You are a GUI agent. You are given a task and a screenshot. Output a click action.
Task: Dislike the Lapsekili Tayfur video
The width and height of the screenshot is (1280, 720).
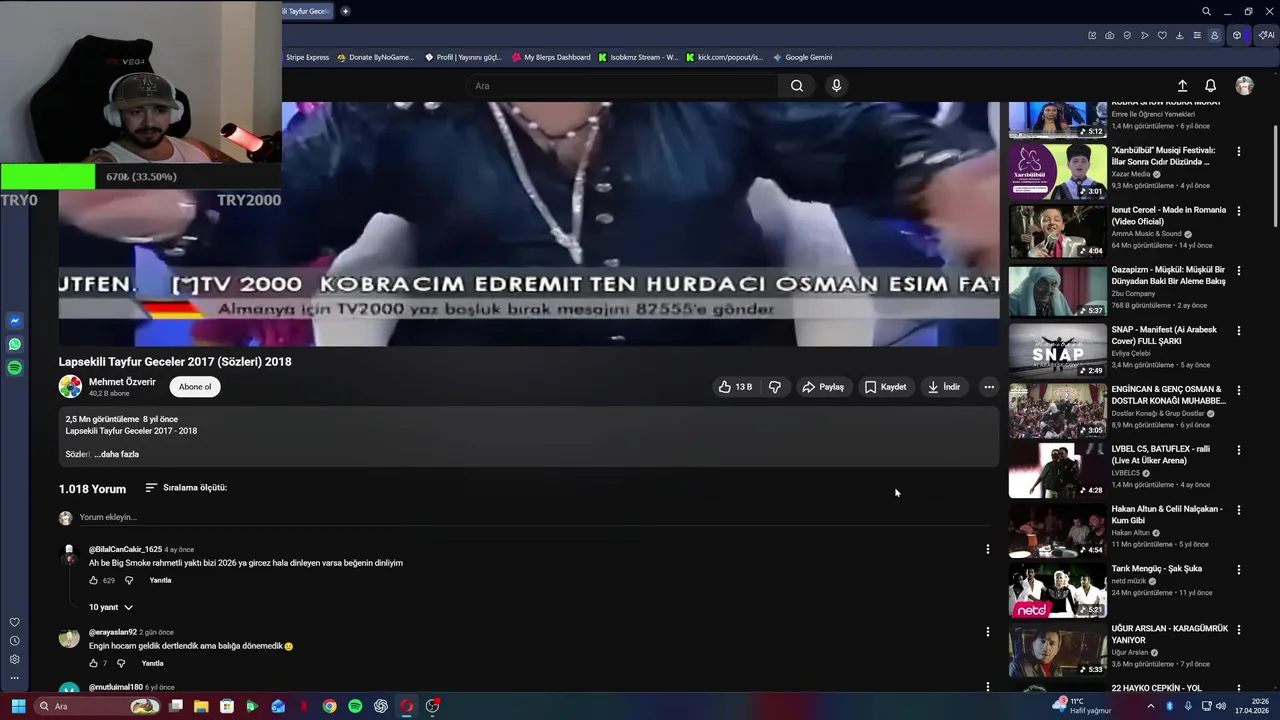[x=775, y=387]
